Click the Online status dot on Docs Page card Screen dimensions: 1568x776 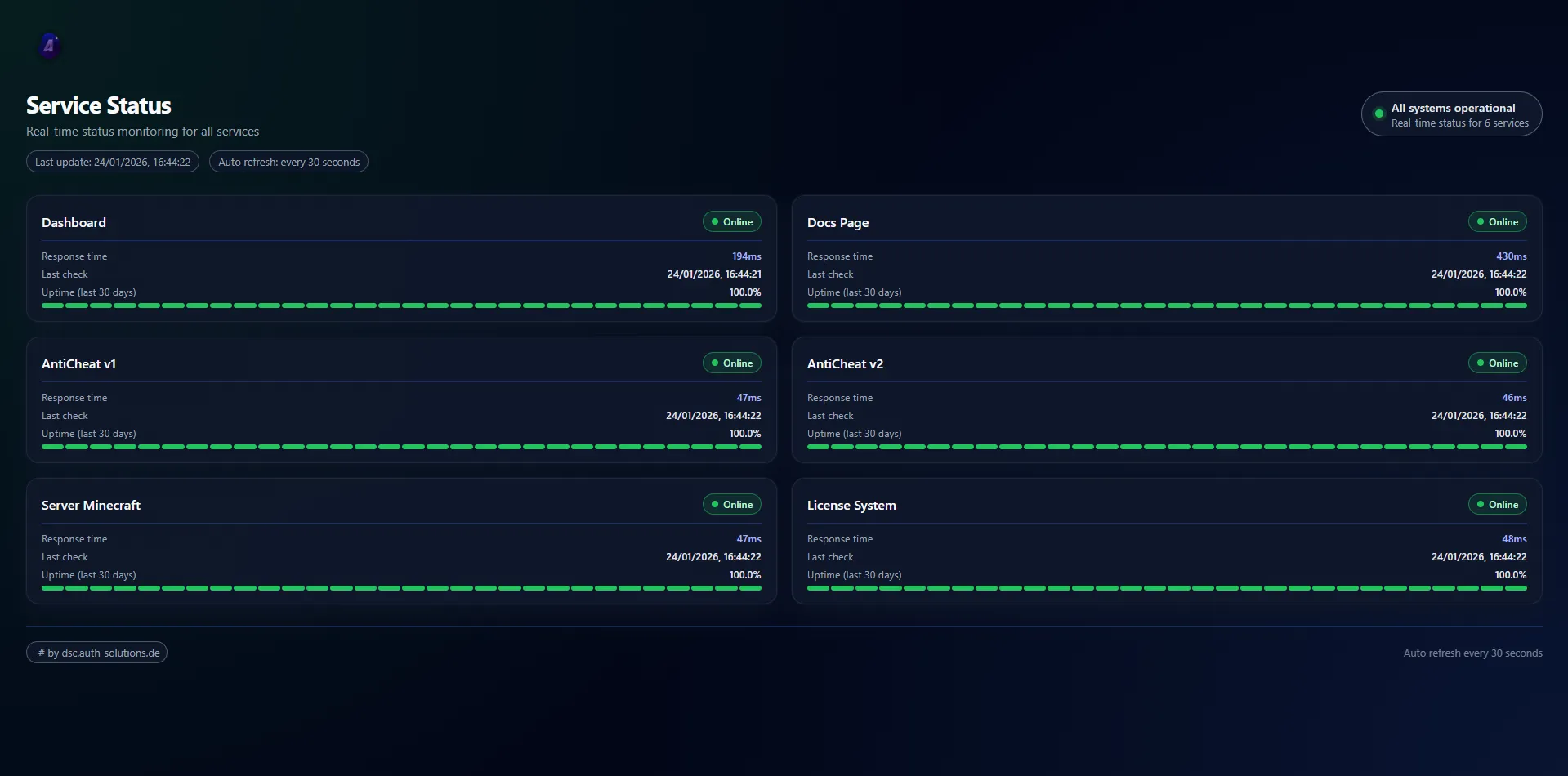1481,221
